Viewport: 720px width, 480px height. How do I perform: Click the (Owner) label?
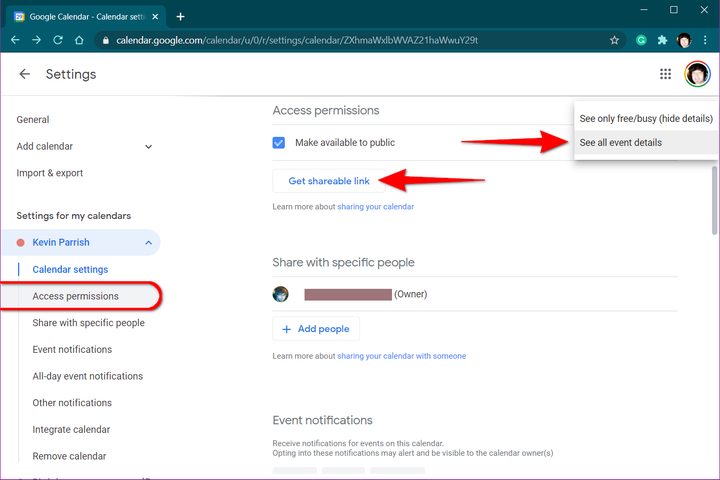coord(411,294)
